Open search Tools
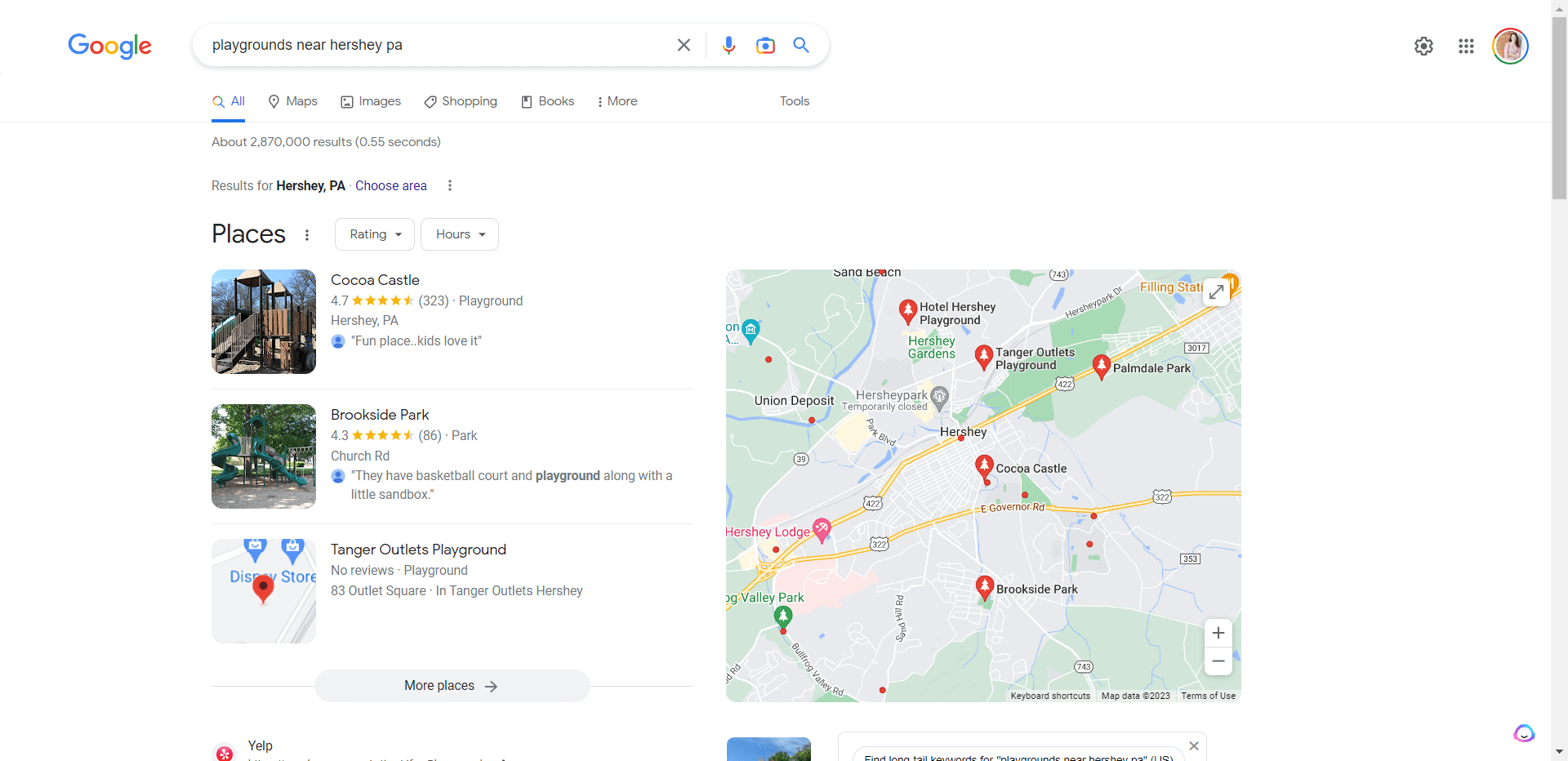 tap(795, 101)
